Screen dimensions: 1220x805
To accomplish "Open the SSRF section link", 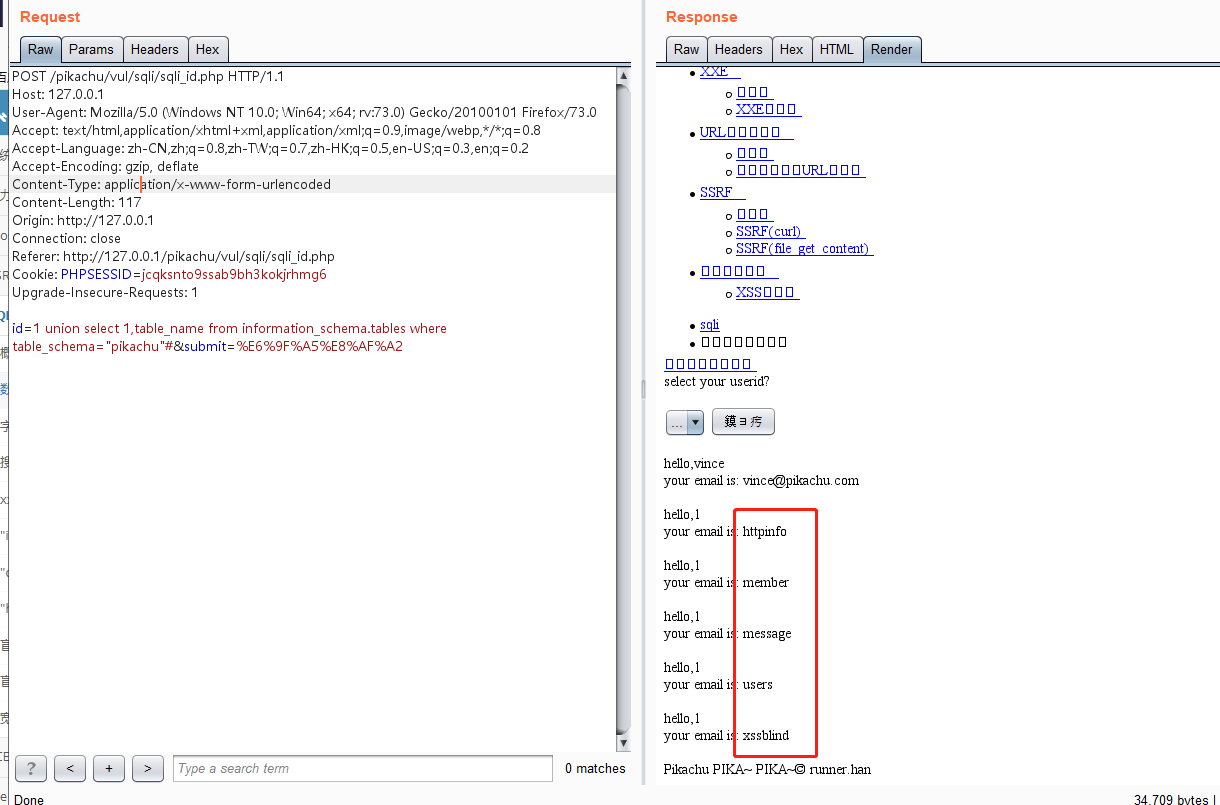I will pos(722,192).
